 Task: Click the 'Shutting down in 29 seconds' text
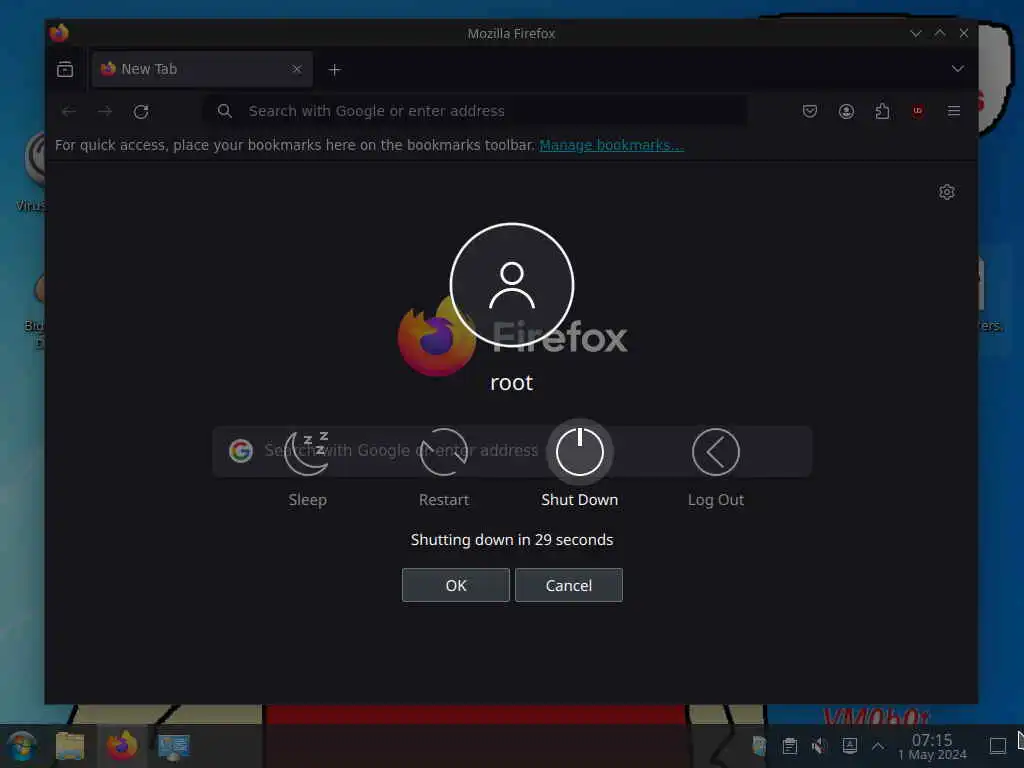tap(512, 540)
